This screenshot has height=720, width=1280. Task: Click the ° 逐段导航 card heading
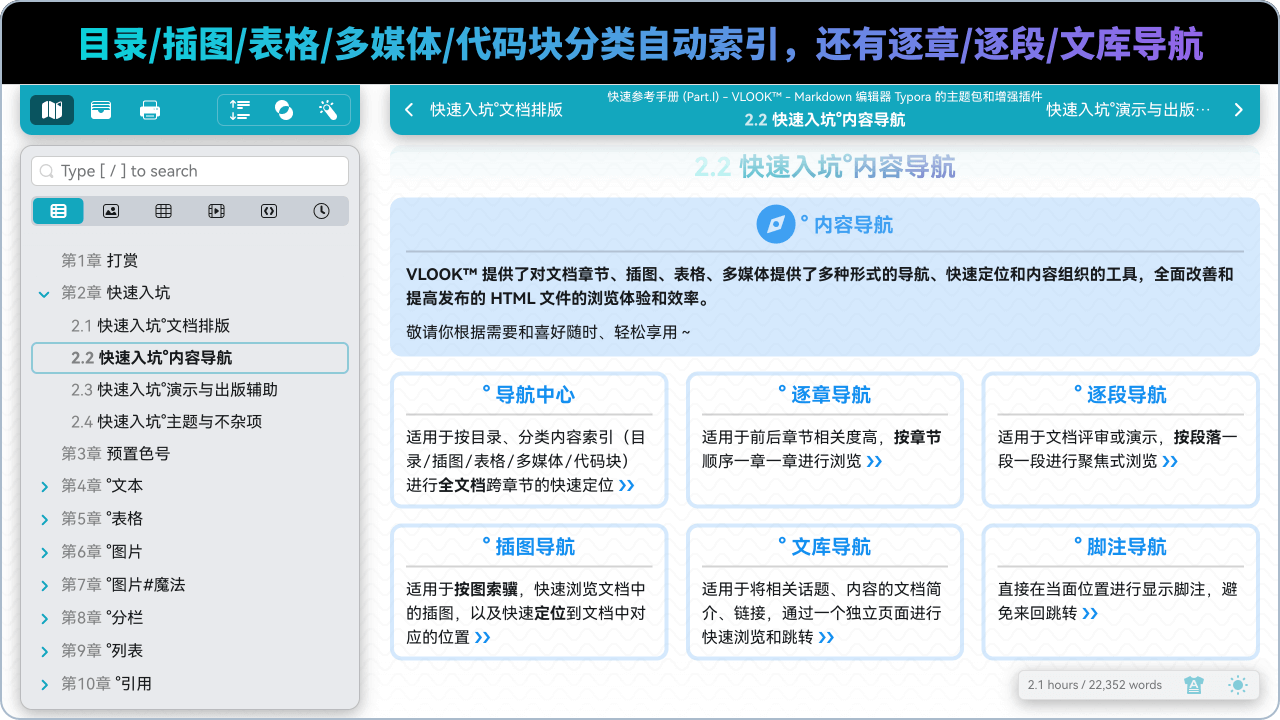pyautogui.click(x=1120, y=395)
